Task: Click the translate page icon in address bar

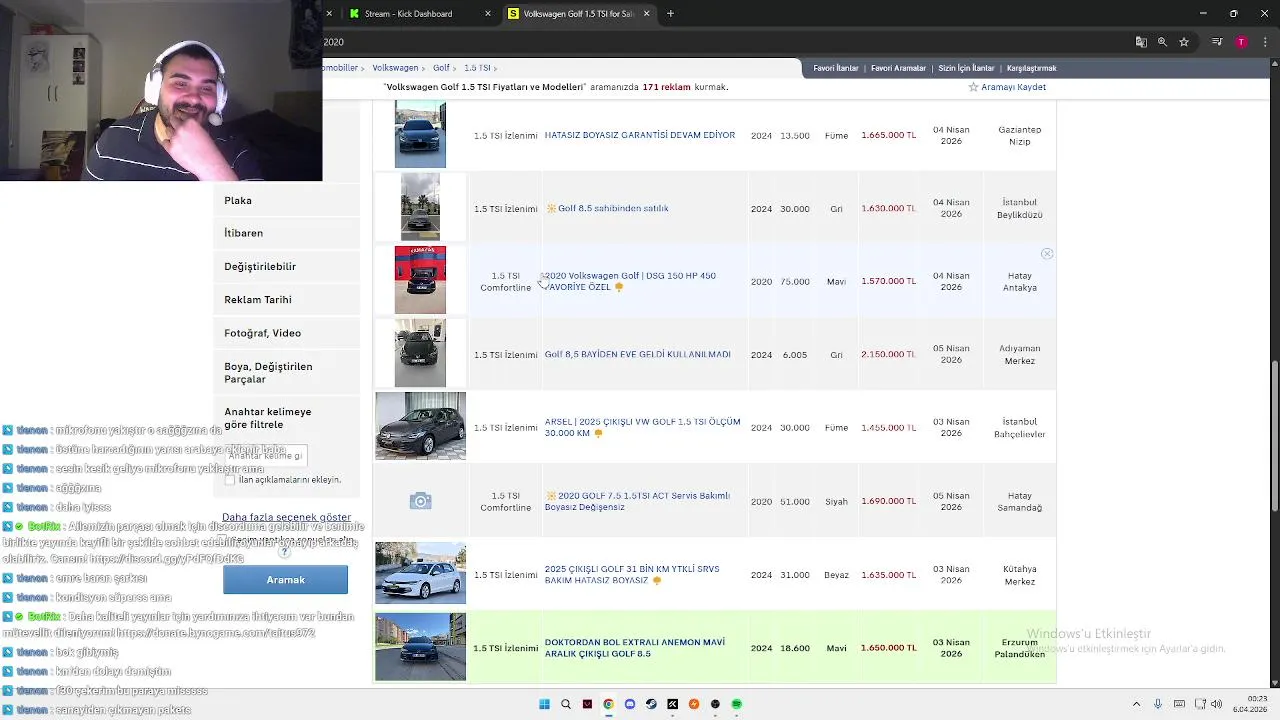Action: pos(1141,42)
